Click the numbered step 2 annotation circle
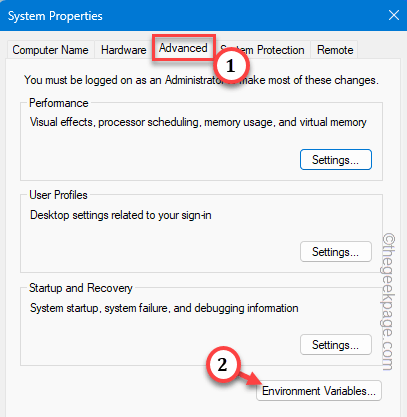Viewport: 407px width, 417px height. tap(222, 364)
